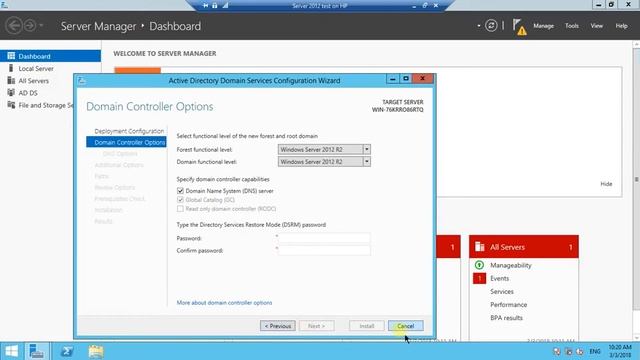Open the Tools menu
The width and height of the screenshot is (640, 360).
tap(571, 26)
